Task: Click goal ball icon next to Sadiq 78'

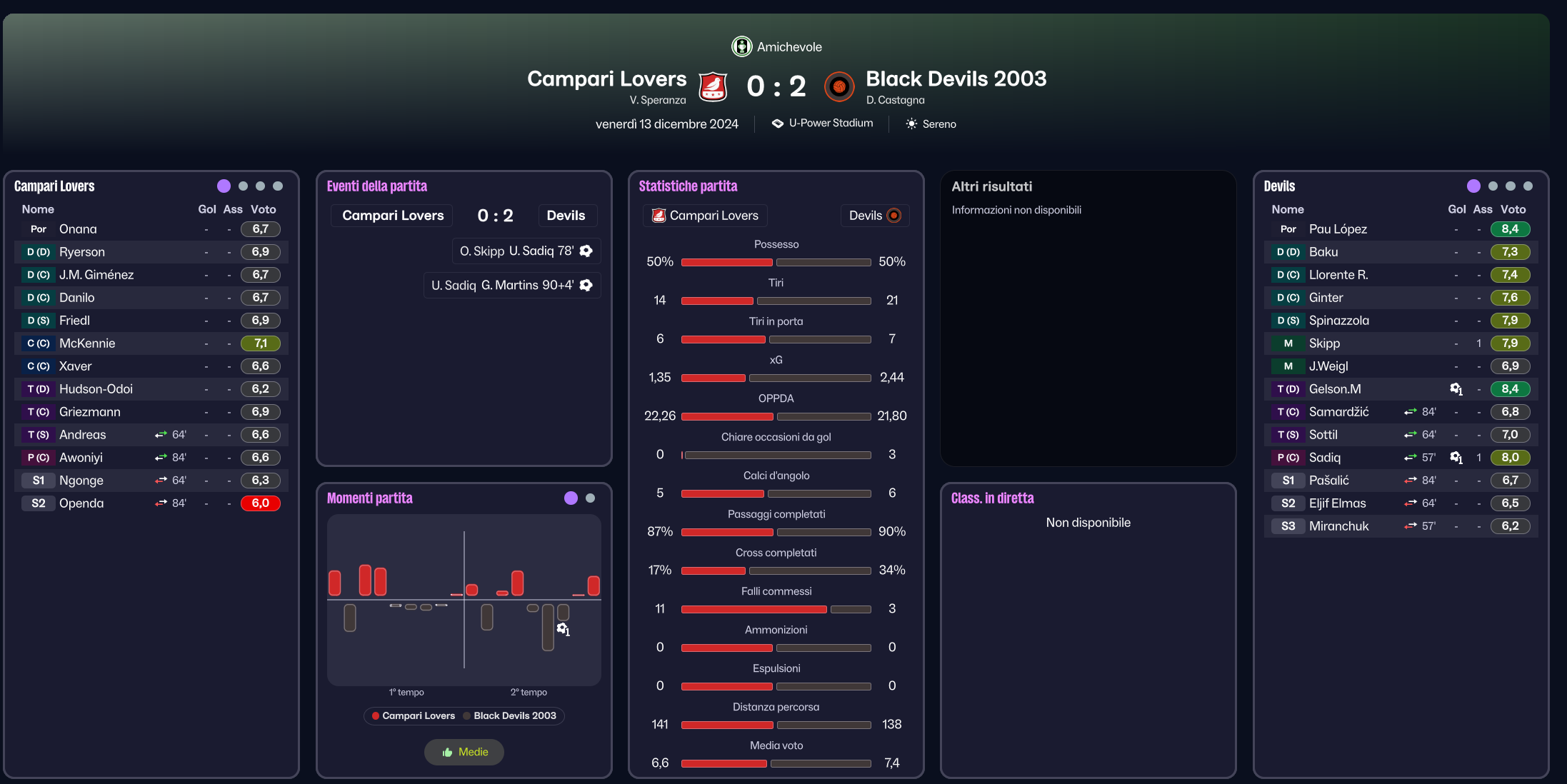Action: 586,251
